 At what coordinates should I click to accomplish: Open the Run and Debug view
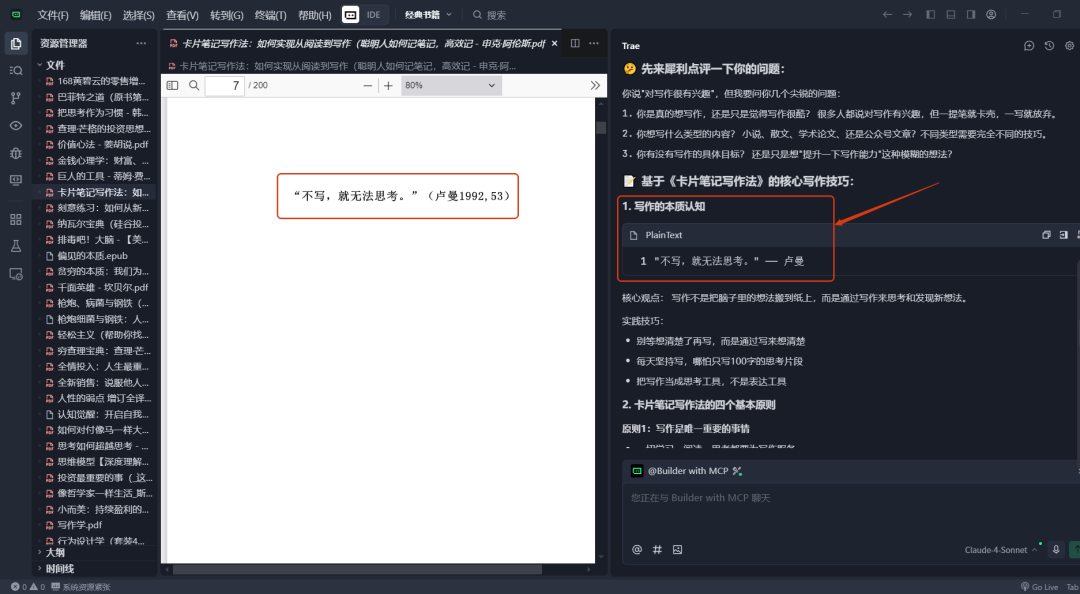[15, 153]
